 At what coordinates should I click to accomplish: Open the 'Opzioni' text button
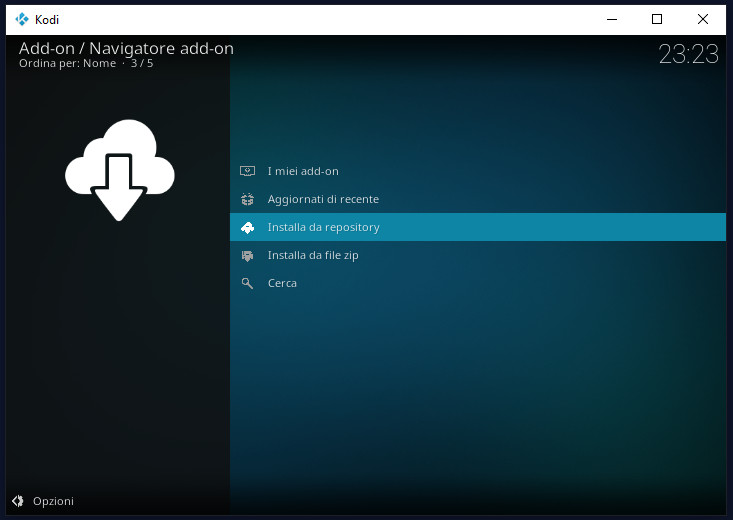[53, 501]
